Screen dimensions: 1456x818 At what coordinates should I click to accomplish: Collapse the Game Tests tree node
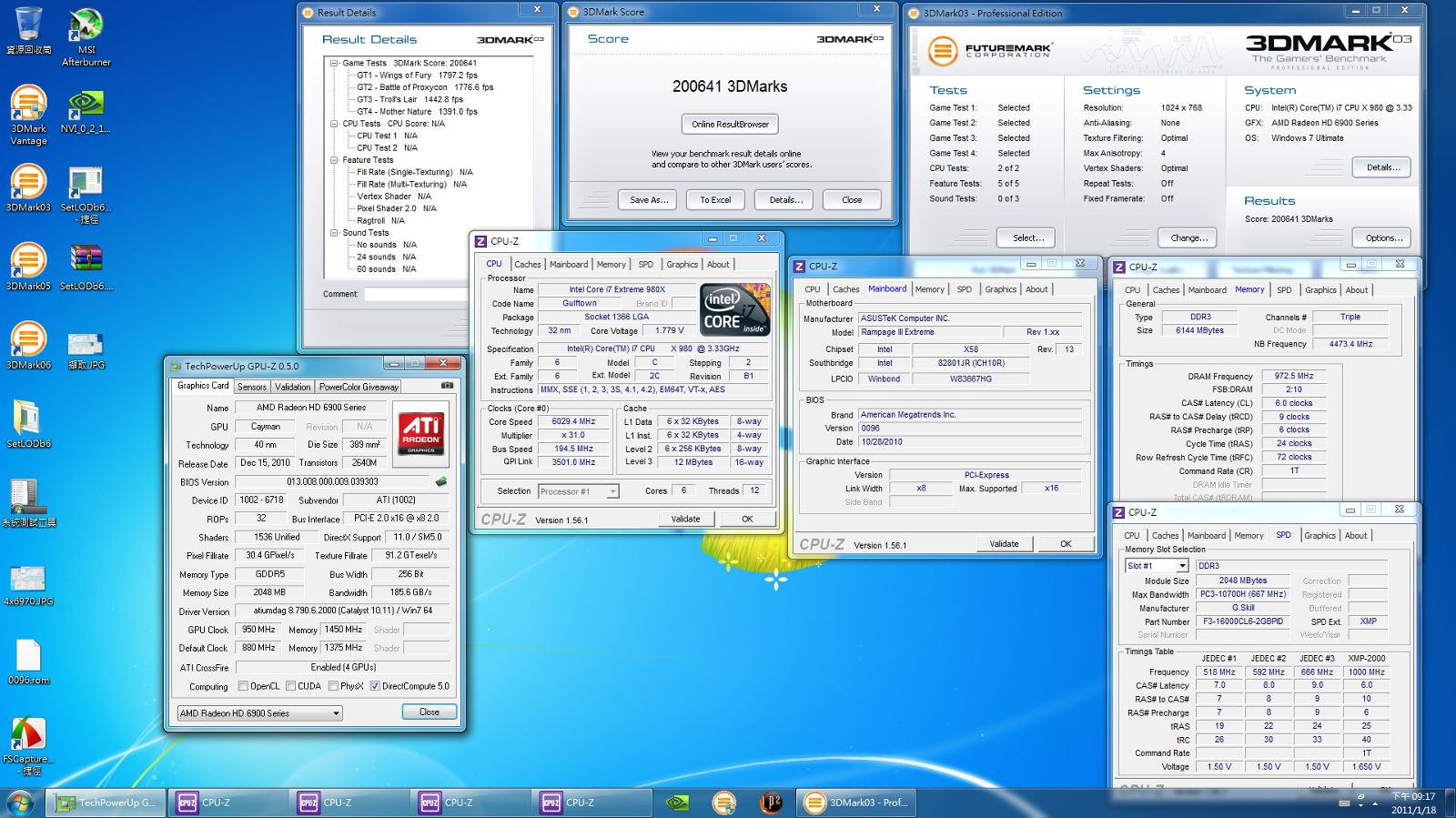tap(334, 64)
